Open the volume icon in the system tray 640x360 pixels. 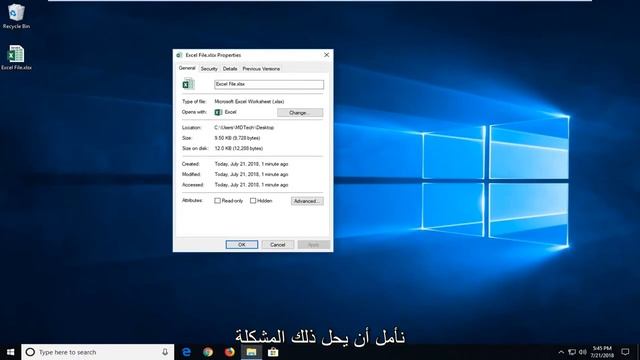pos(582,352)
